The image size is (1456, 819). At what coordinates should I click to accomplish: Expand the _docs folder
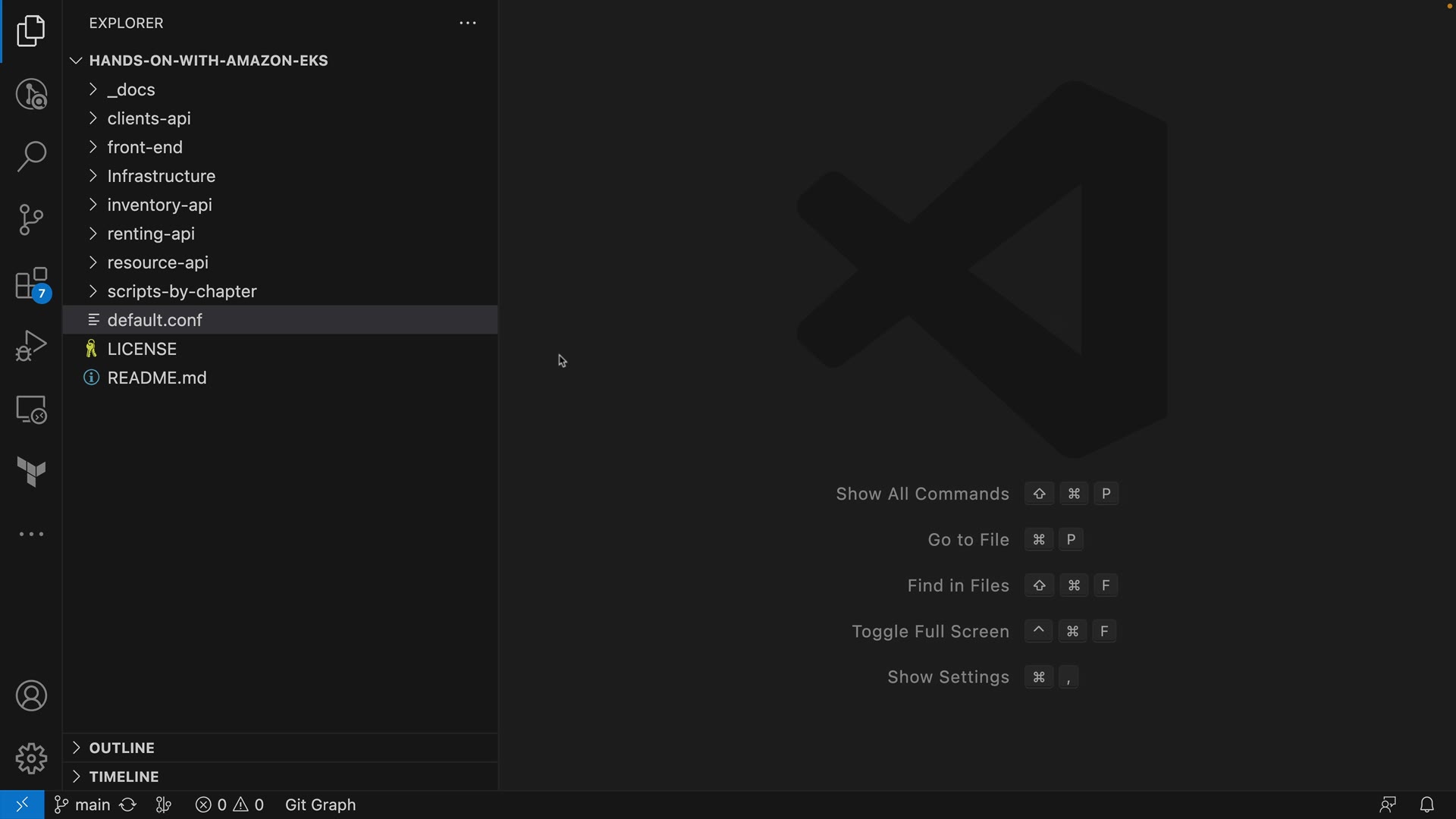pyautogui.click(x=131, y=89)
